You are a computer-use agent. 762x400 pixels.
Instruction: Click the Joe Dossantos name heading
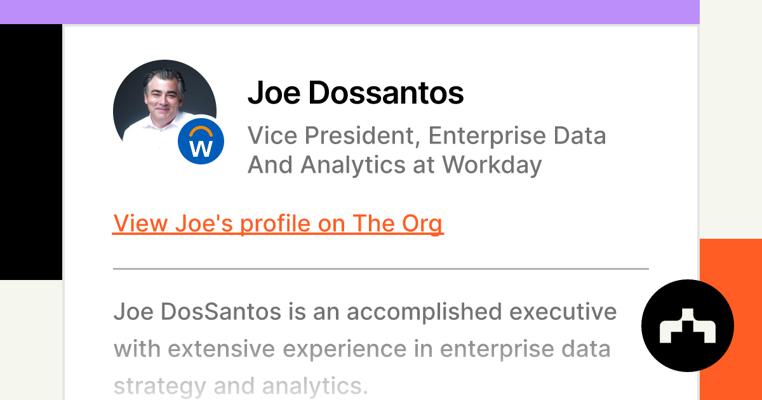355,93
